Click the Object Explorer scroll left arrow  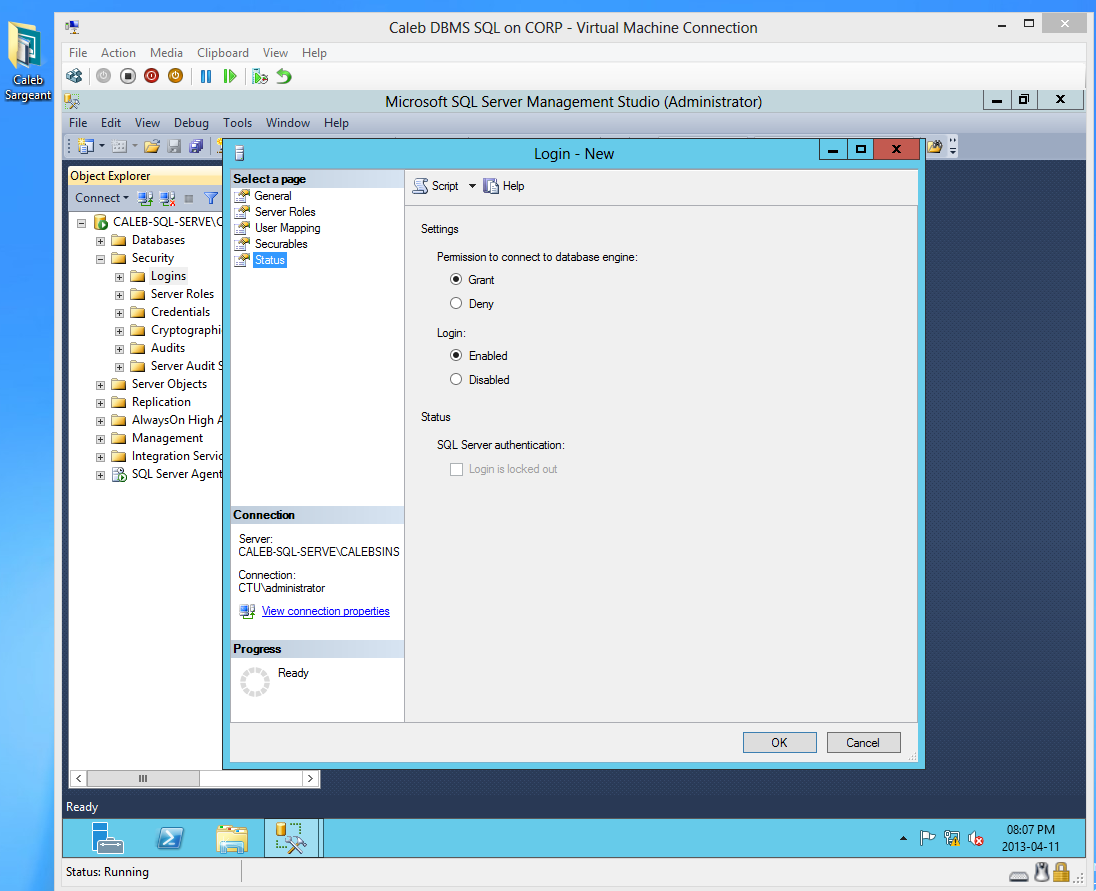(x=78, y=778)
